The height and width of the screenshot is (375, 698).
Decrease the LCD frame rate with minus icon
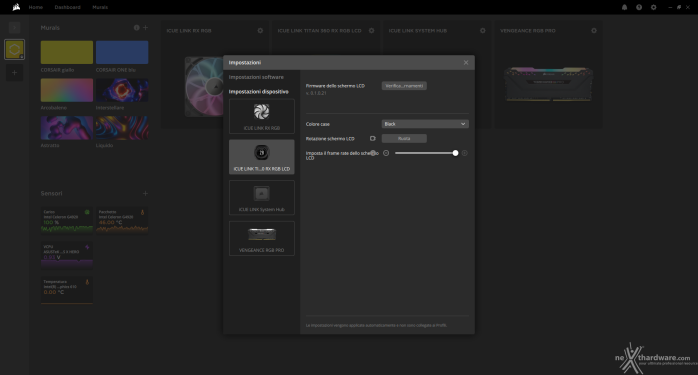(x=386, y=153)
